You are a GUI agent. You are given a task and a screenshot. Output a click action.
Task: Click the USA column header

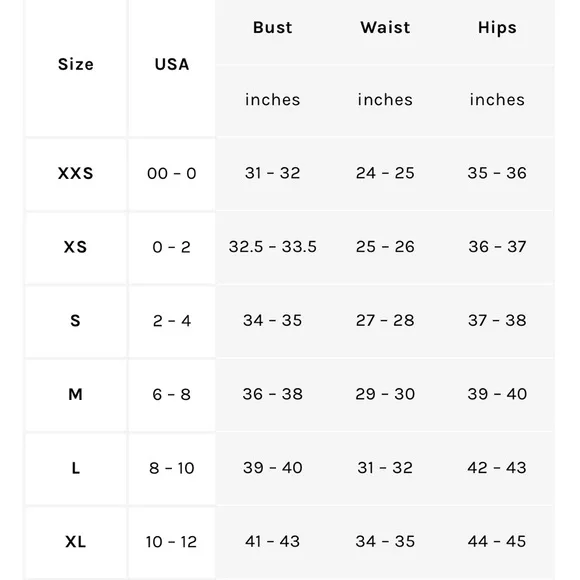coord(172,64)
